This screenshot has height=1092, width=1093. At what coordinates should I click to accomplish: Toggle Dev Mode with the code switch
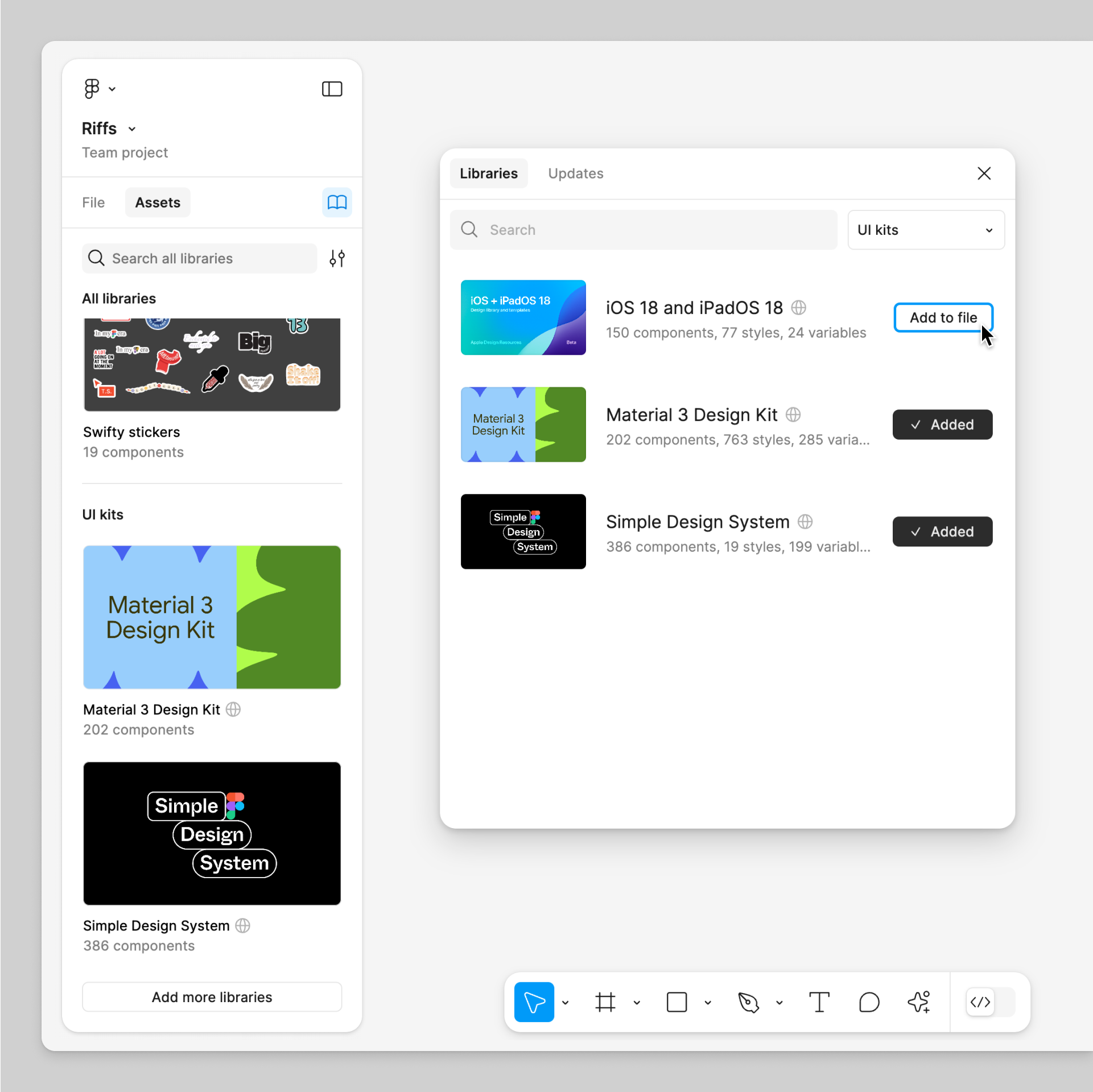point(980,1002)
